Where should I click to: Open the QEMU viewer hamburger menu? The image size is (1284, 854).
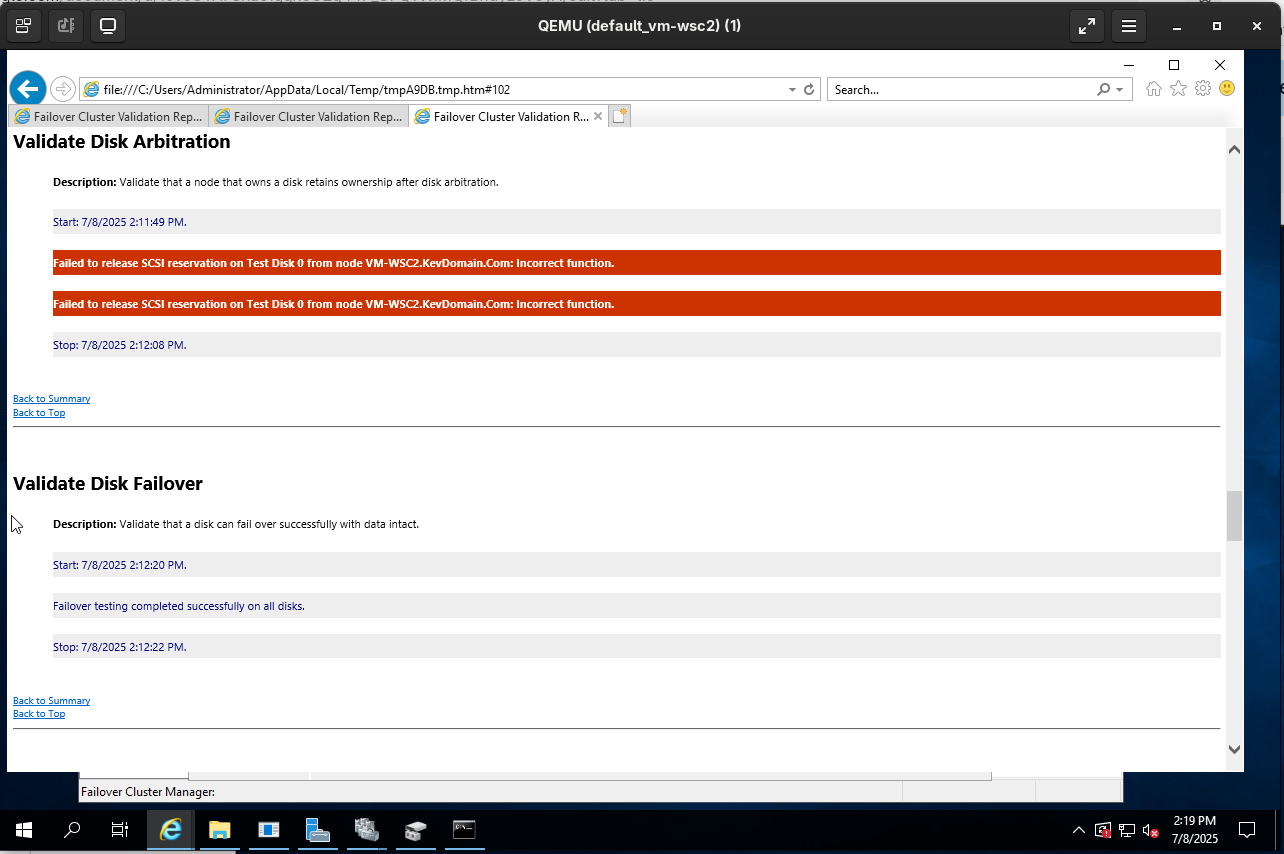tap(1129, 26)
